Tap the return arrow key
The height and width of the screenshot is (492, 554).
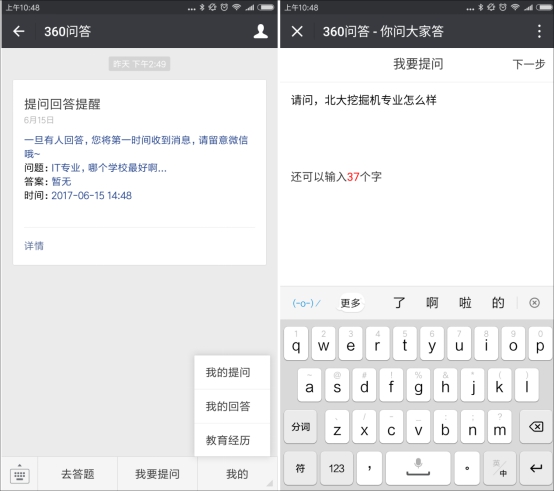click(536, 468)
